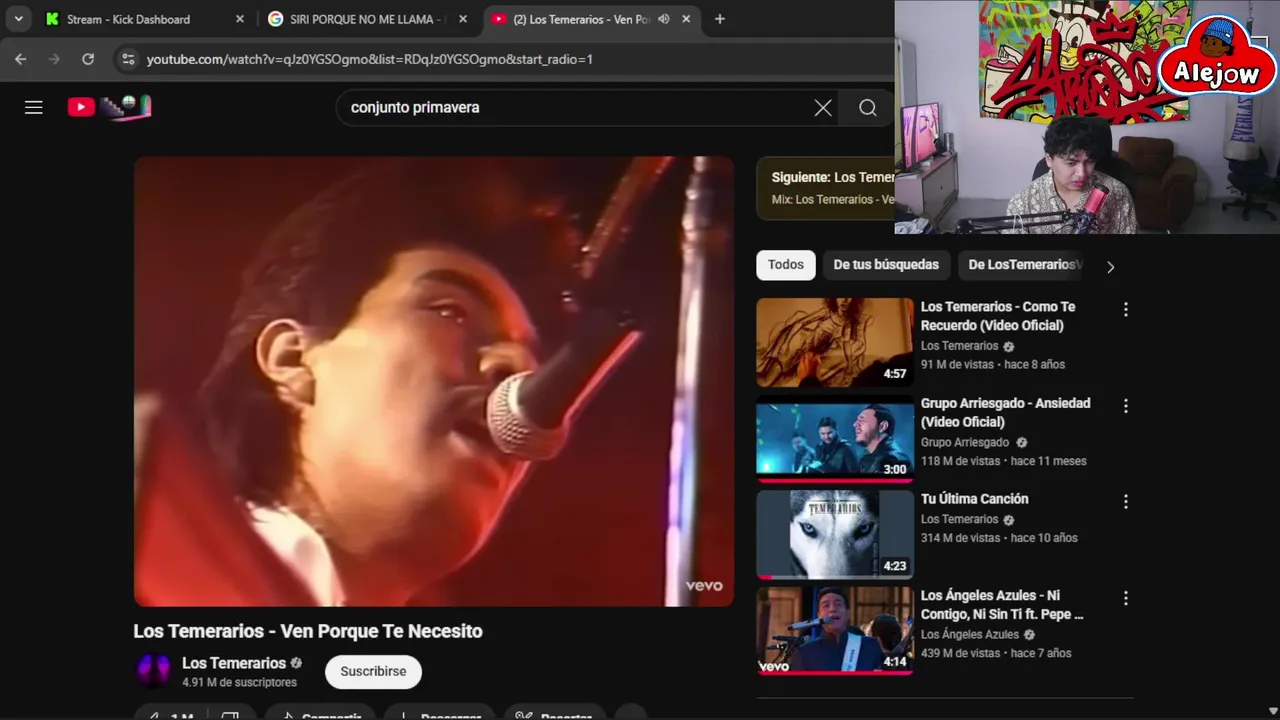Click '314 M de vistas · hace 10 años'
Screen dimensions: 1280x720
pos(999,538)
